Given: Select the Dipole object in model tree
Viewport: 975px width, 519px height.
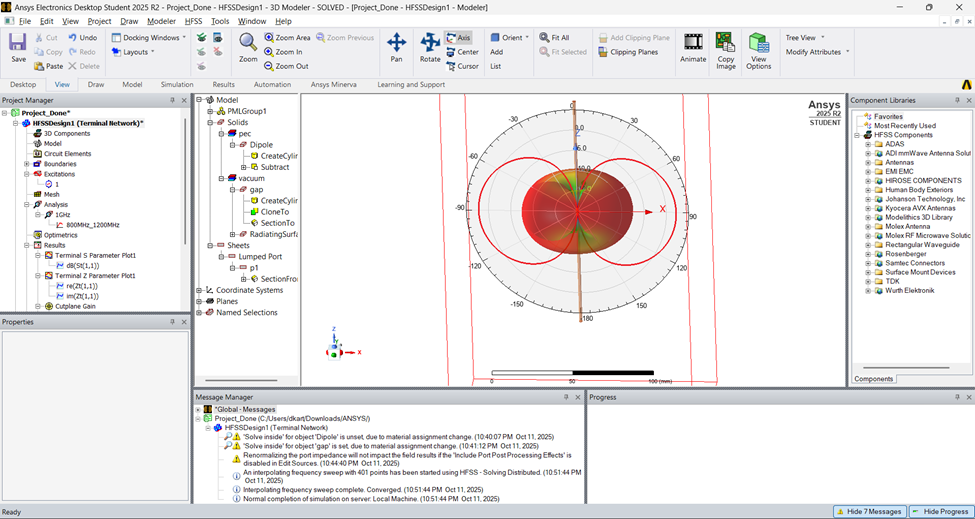Looking at the screenshot, I should click(261, 145).
